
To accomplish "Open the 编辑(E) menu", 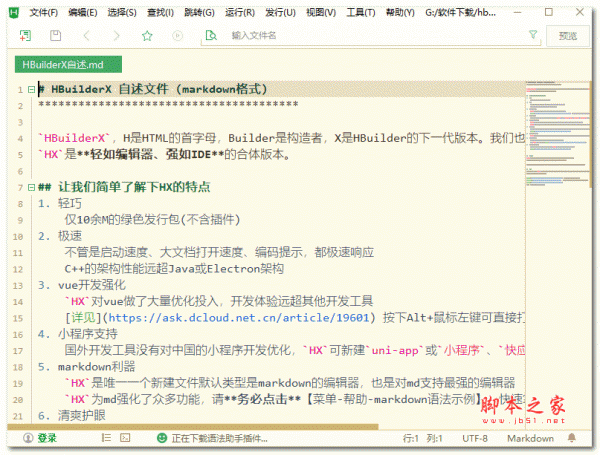I will (x=83, y=13).
